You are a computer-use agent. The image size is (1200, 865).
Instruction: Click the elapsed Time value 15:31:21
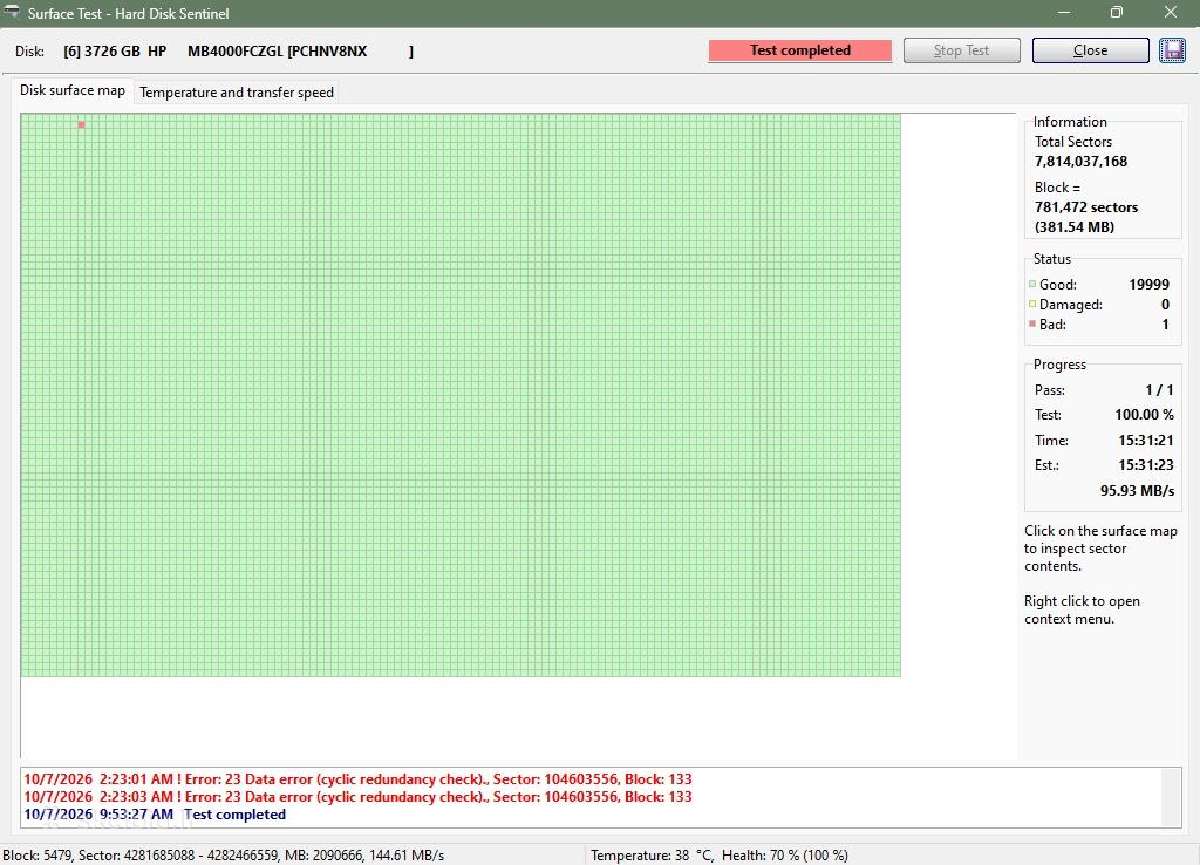pos(1146,440)
